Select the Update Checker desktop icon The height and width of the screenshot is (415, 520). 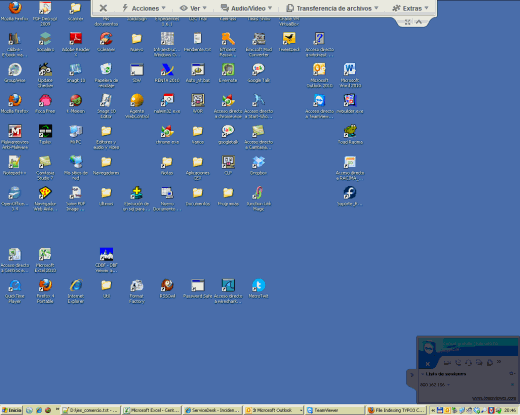pos(45,75)
